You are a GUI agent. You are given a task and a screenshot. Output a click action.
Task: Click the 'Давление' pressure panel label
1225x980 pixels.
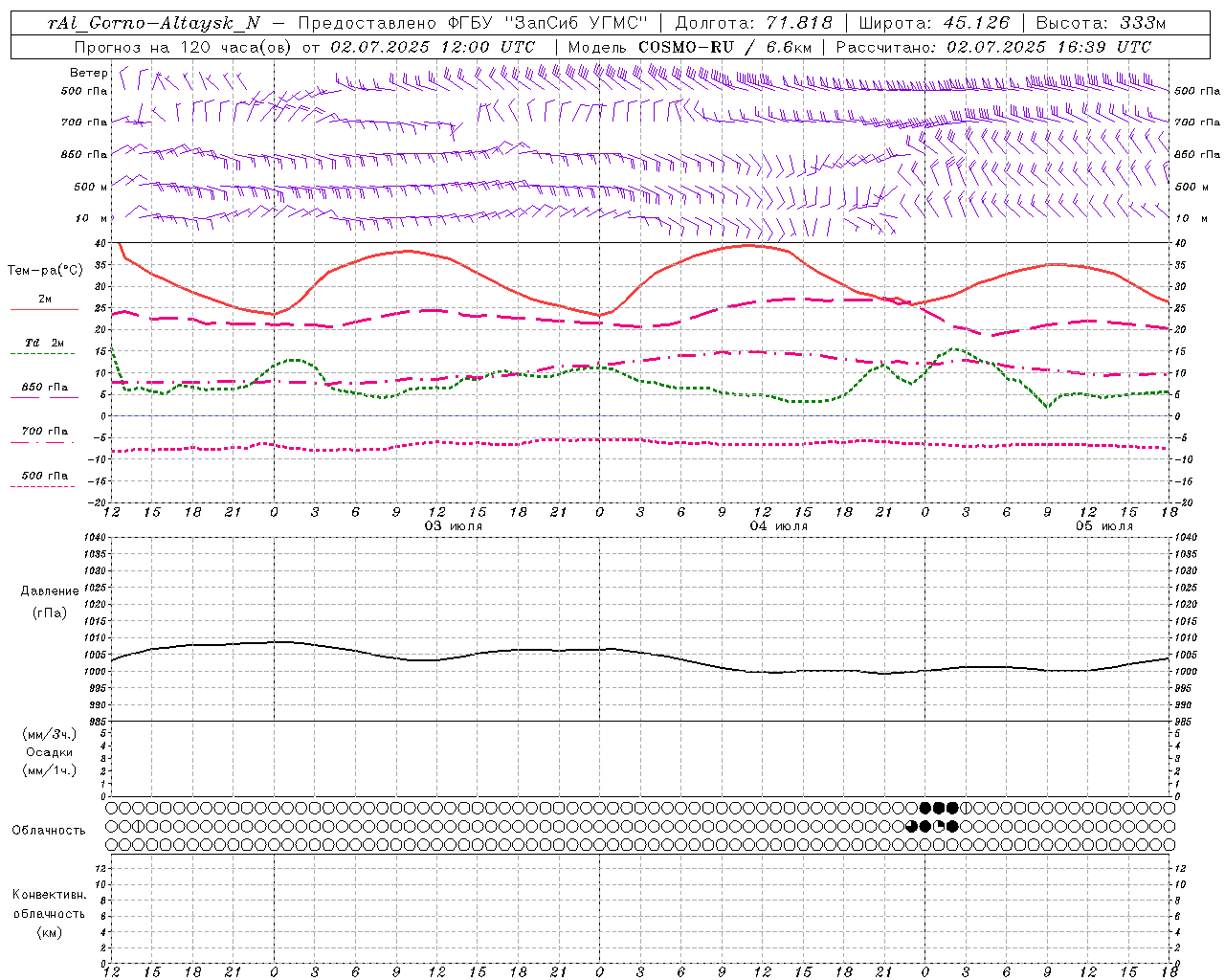(x=49, y=591)
